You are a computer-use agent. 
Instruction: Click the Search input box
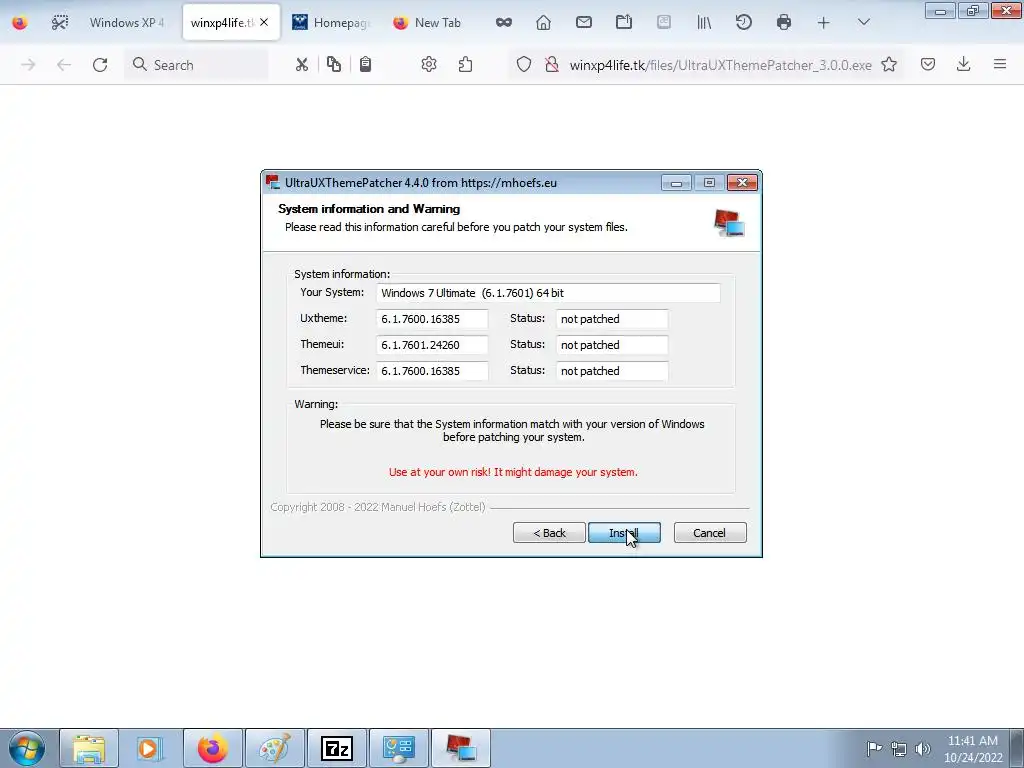(196, 65)
